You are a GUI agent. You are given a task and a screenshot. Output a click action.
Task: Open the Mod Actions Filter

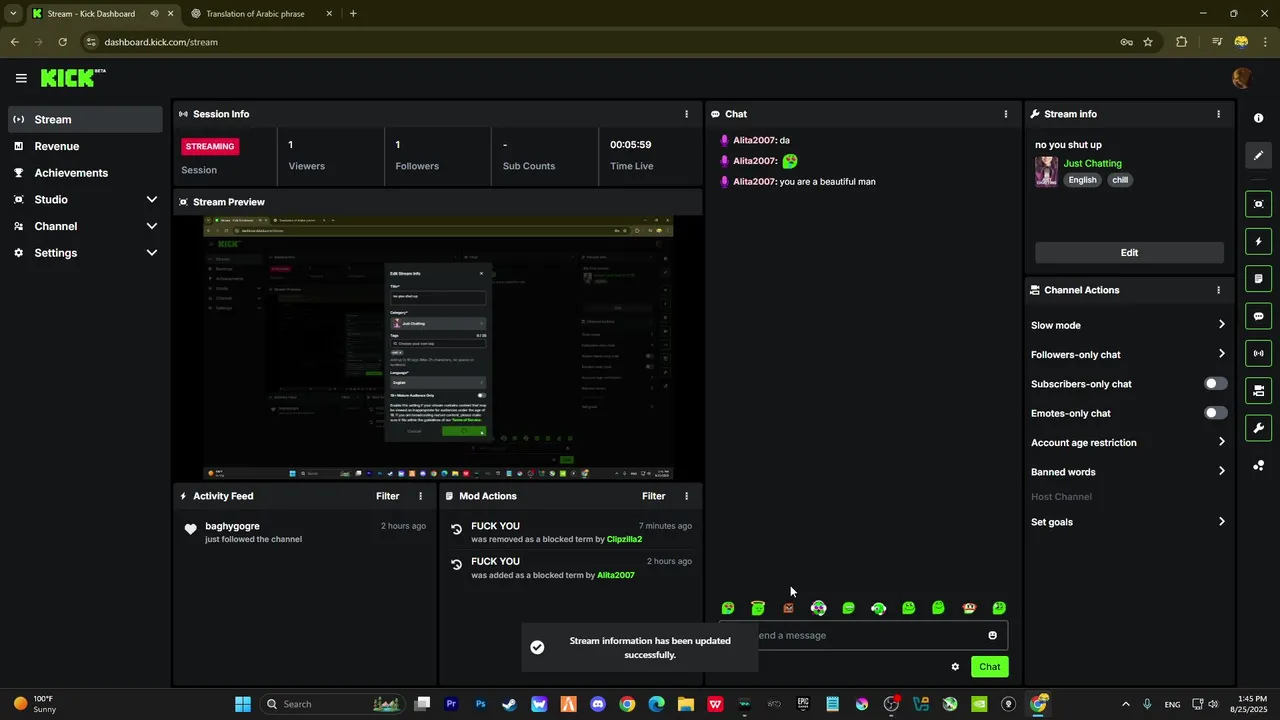[653, 496]
